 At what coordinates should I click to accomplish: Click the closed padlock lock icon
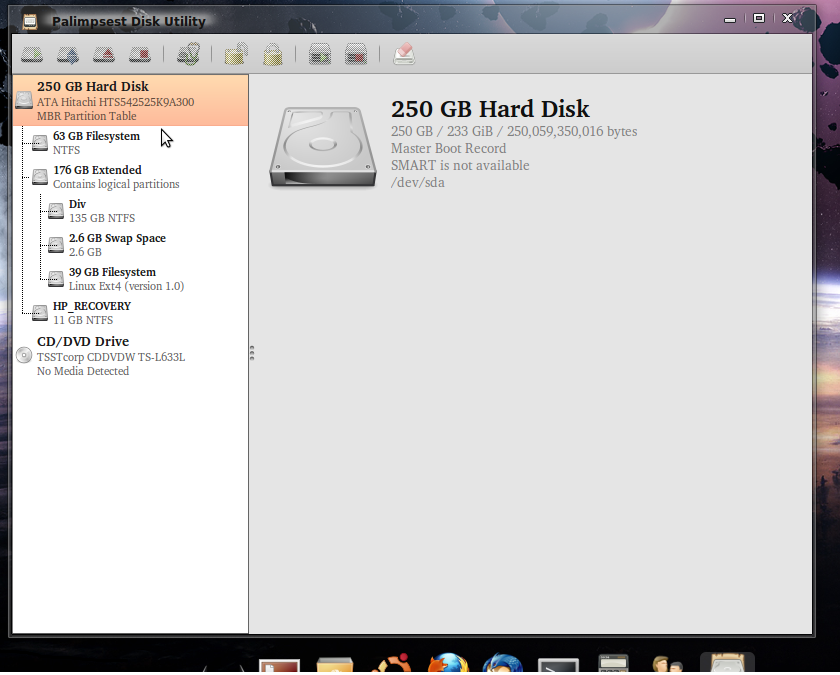coord(273,55)
